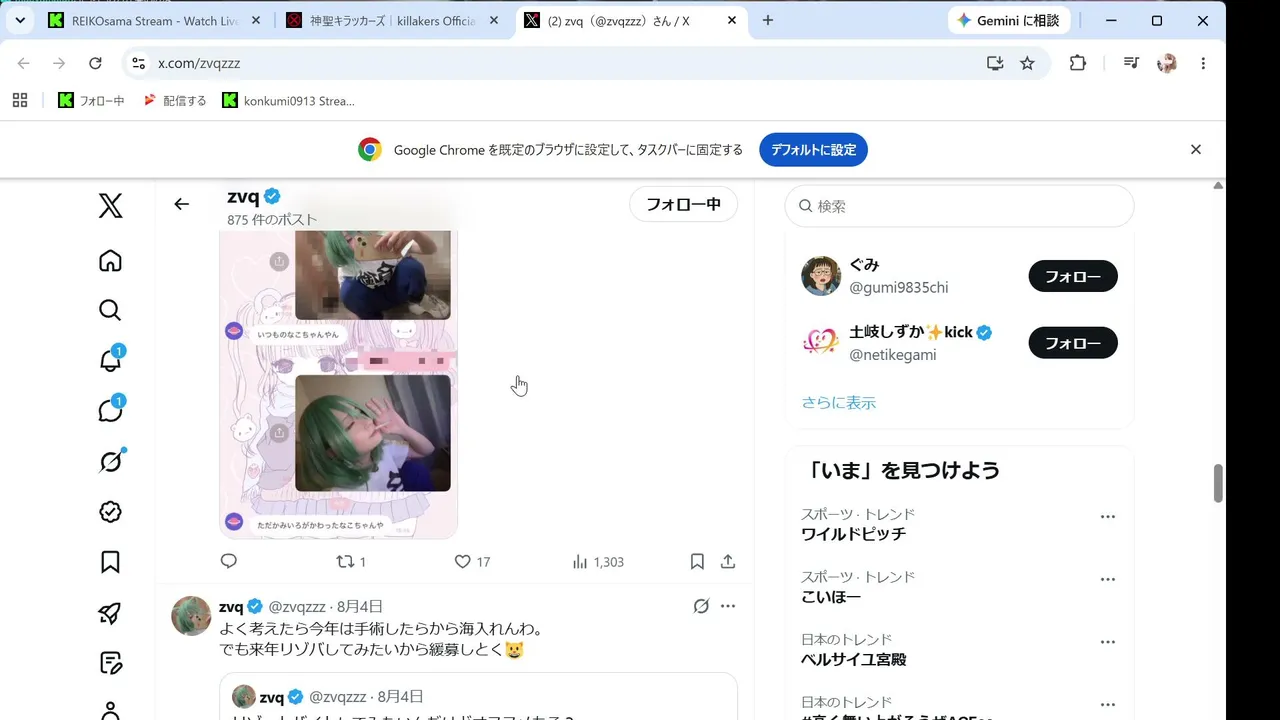This screenshot has height=720, width=1280.
Task: Go to the Home timeline icon
Action: pyautogui.click(x=110, y=261)
